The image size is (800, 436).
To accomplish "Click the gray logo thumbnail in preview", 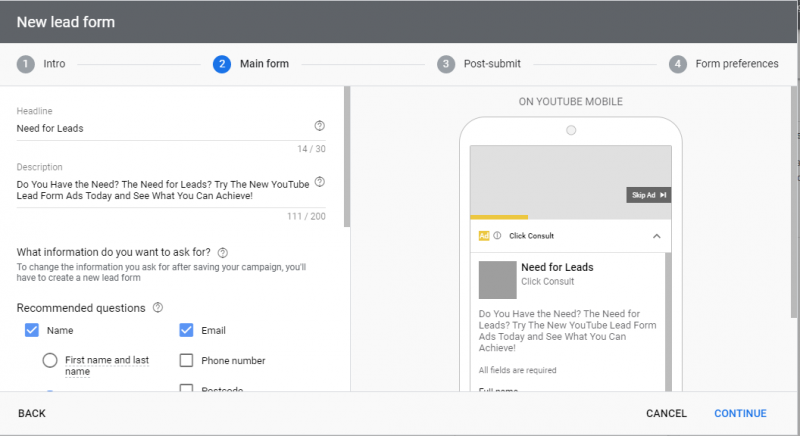I will (x=497, y=280).
